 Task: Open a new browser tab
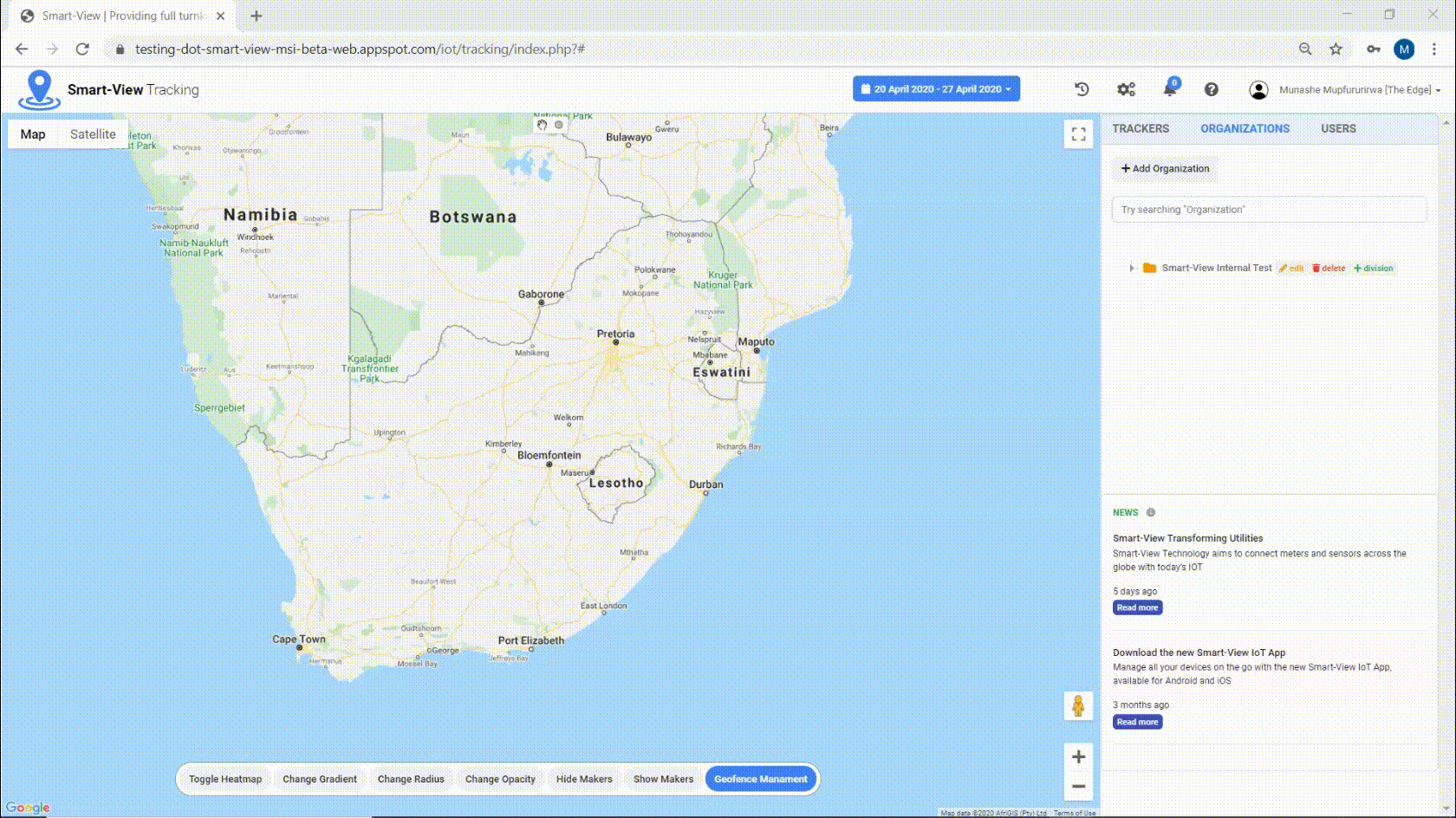256,16
